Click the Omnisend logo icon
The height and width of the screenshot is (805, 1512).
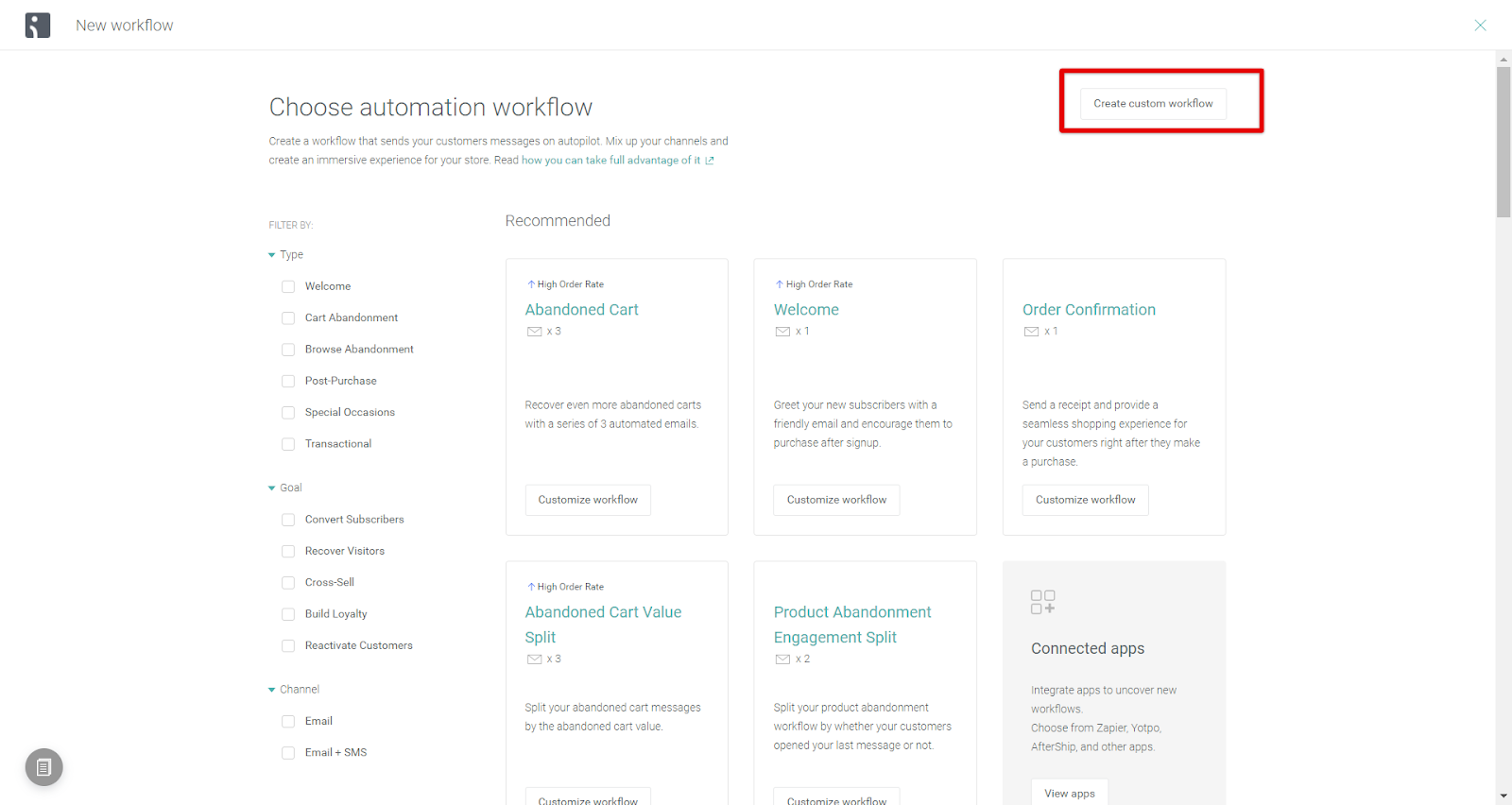(38, 26)
